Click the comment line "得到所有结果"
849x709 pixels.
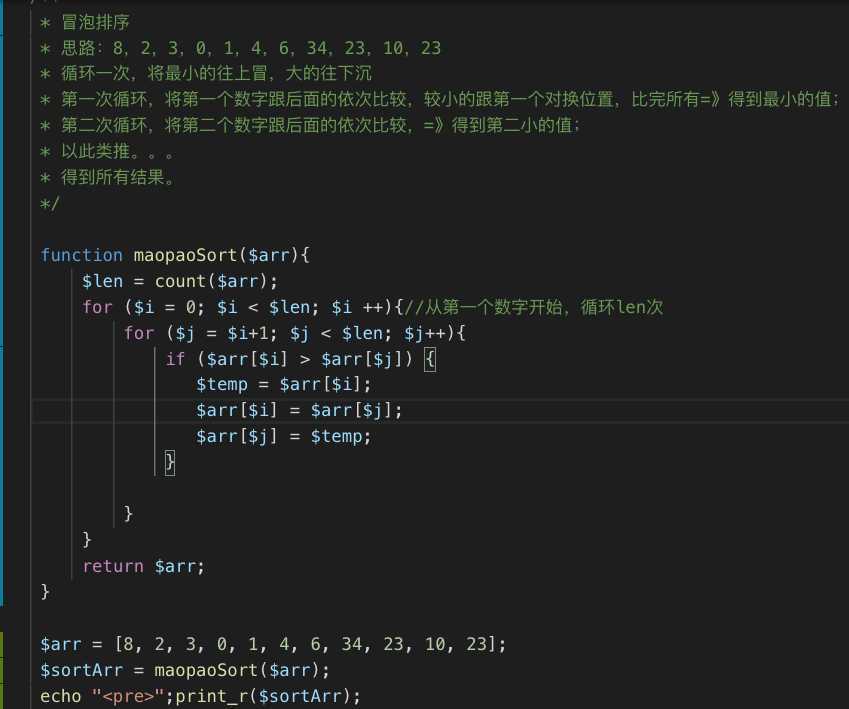pos(107,177)
